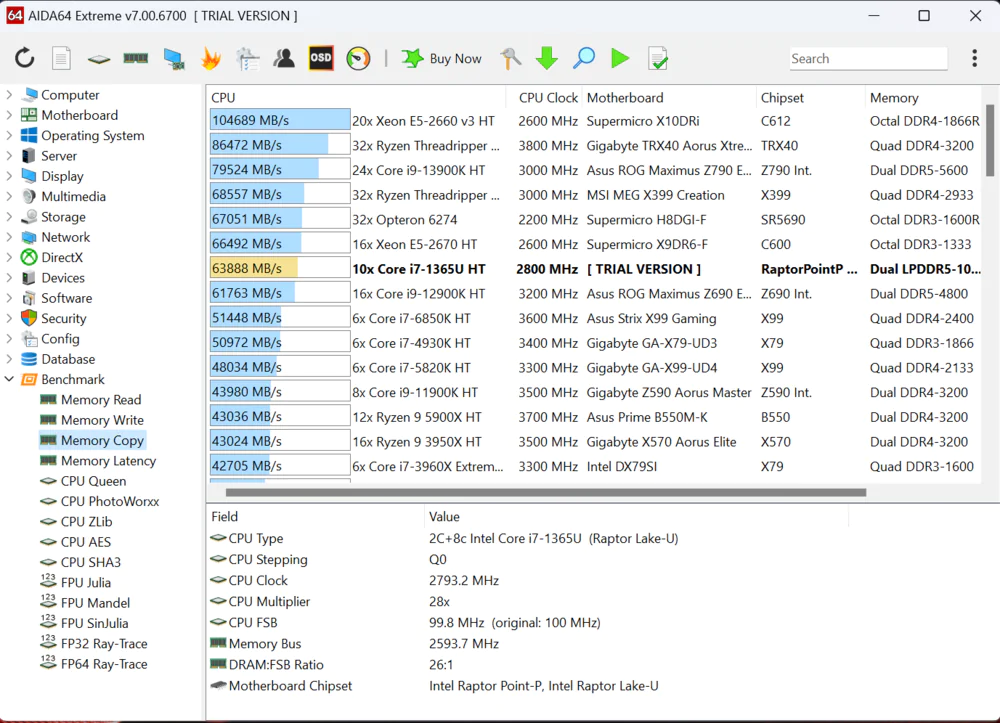The width and height of the screenshot is (1000, 723).
Task: Expand the Multimedia tree node
Action: coord(9,196)
